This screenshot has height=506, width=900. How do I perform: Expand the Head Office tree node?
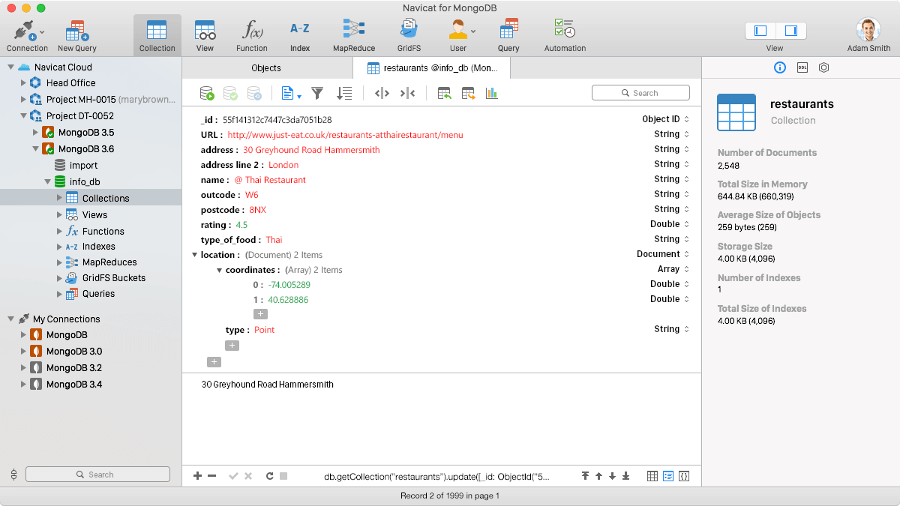coord(22,83)
